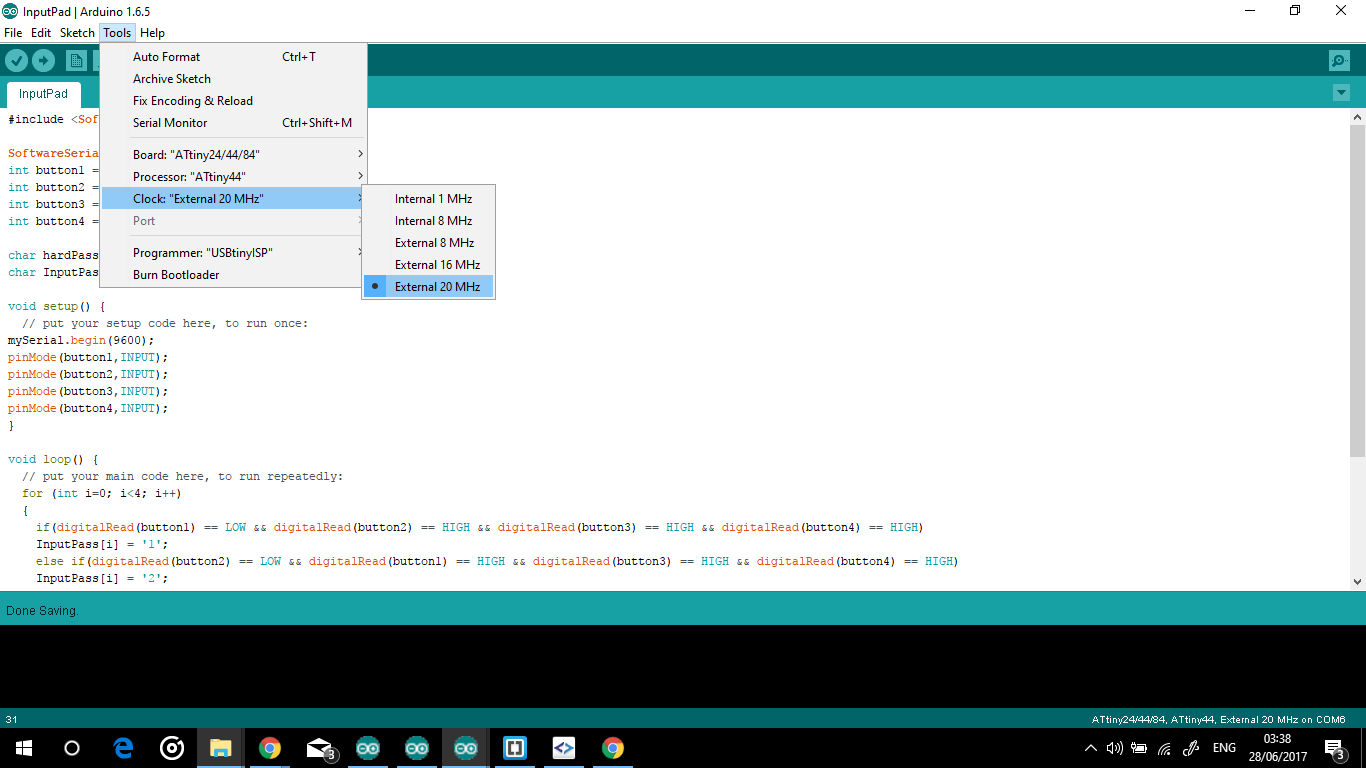Click the code line "InputPass[i] = '2';"

pyautogui.click(x=102, y=578)
